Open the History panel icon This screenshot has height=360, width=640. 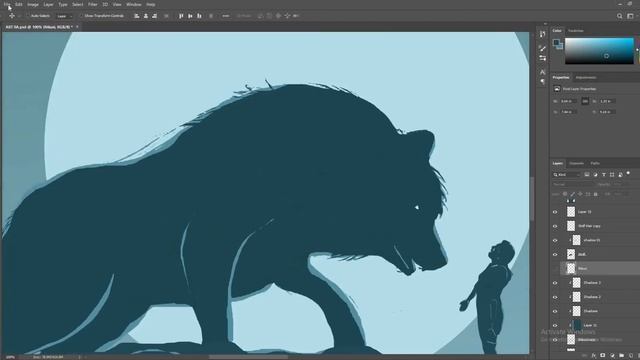pos(542,34)
